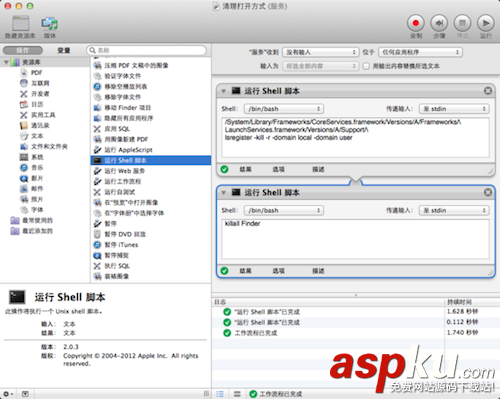Select the 运行工作流程 action
Image resolution: width=500 pixels, height=399 pixels.
coord(151,181)
